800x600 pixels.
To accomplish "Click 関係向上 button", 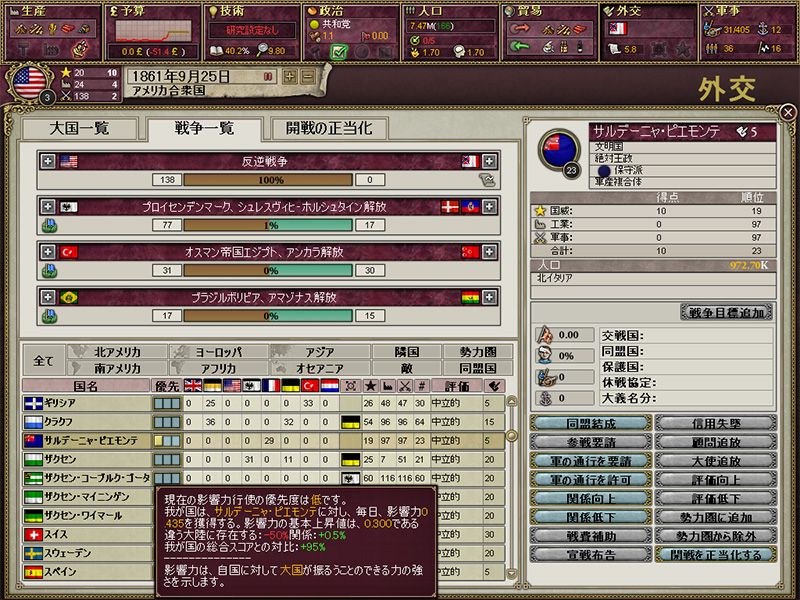I will coord(591,498).
